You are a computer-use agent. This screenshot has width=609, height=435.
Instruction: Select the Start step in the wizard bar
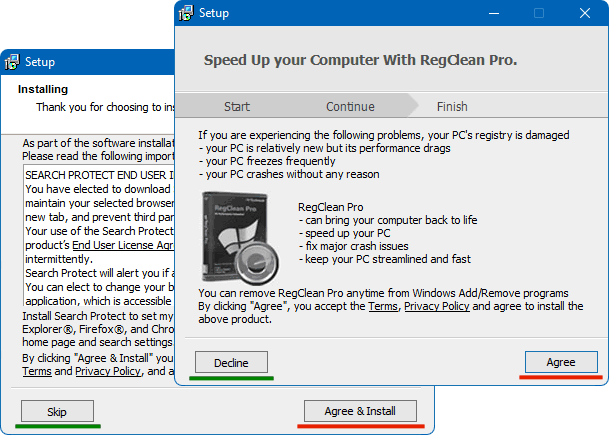[x=237, y=106]
